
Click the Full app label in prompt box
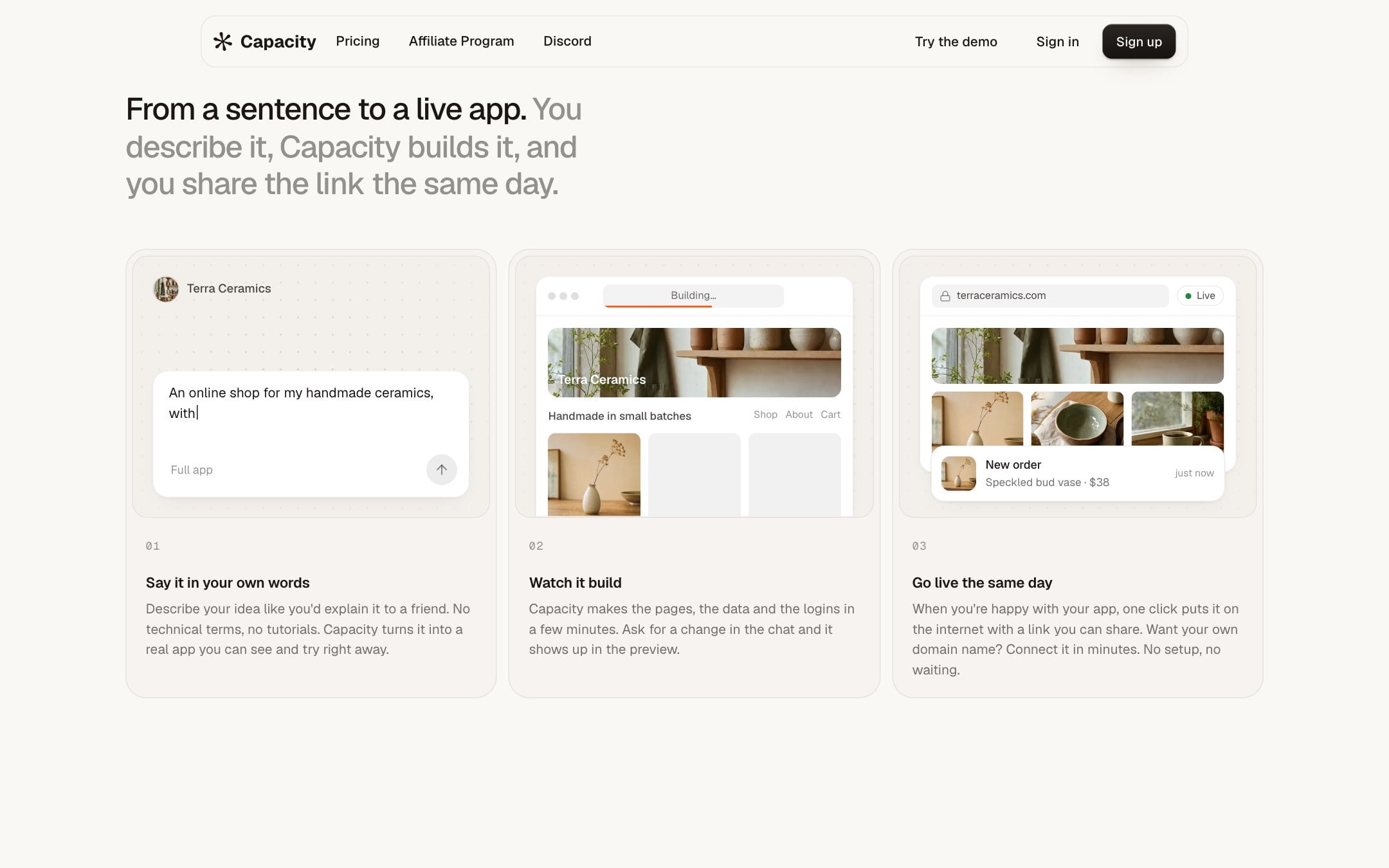pyautogui.click(x=192, y=470)
